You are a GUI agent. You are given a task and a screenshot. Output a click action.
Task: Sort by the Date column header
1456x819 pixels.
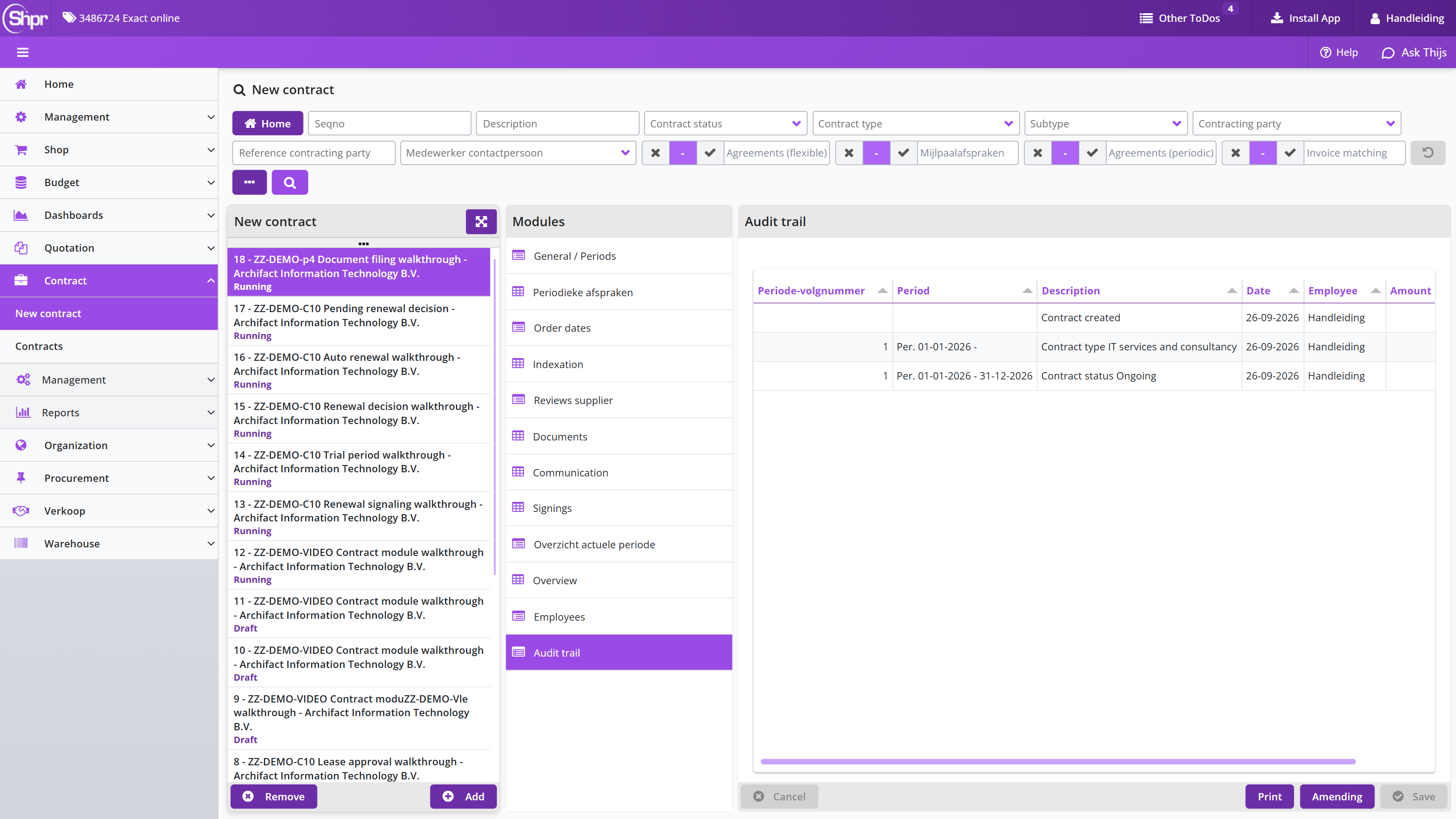pos(1273,291)
